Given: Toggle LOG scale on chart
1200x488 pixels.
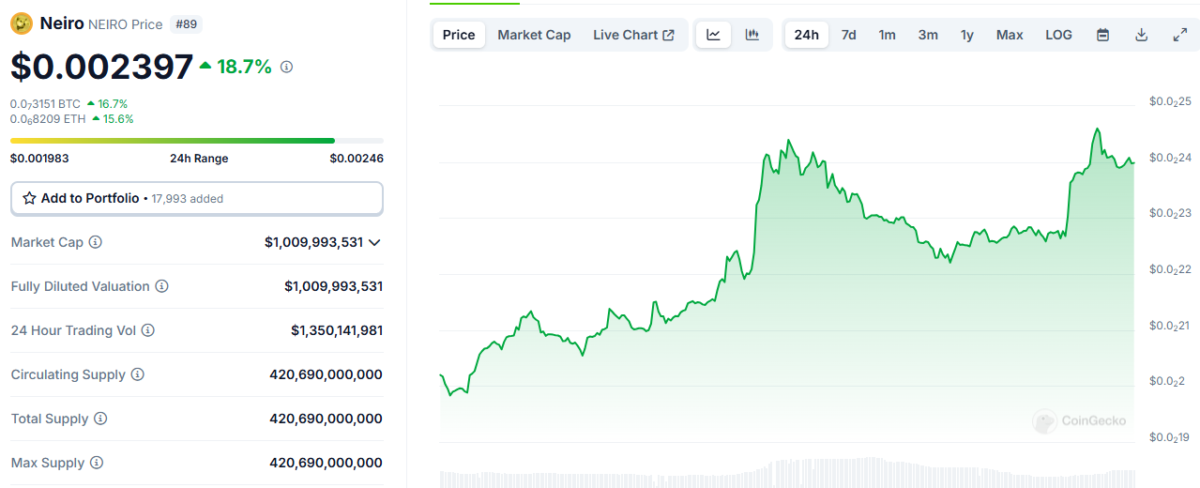Looking at the screenshot, I should pyautogui.click(x=1058, y=35).
